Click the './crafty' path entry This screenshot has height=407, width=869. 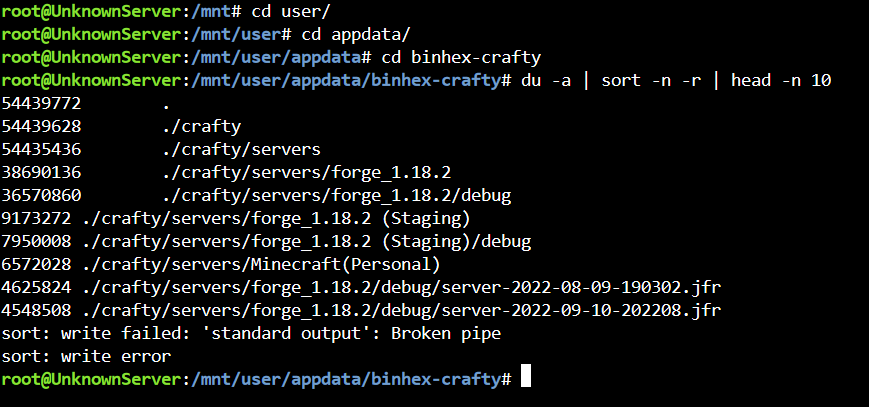tap(202, 127)
